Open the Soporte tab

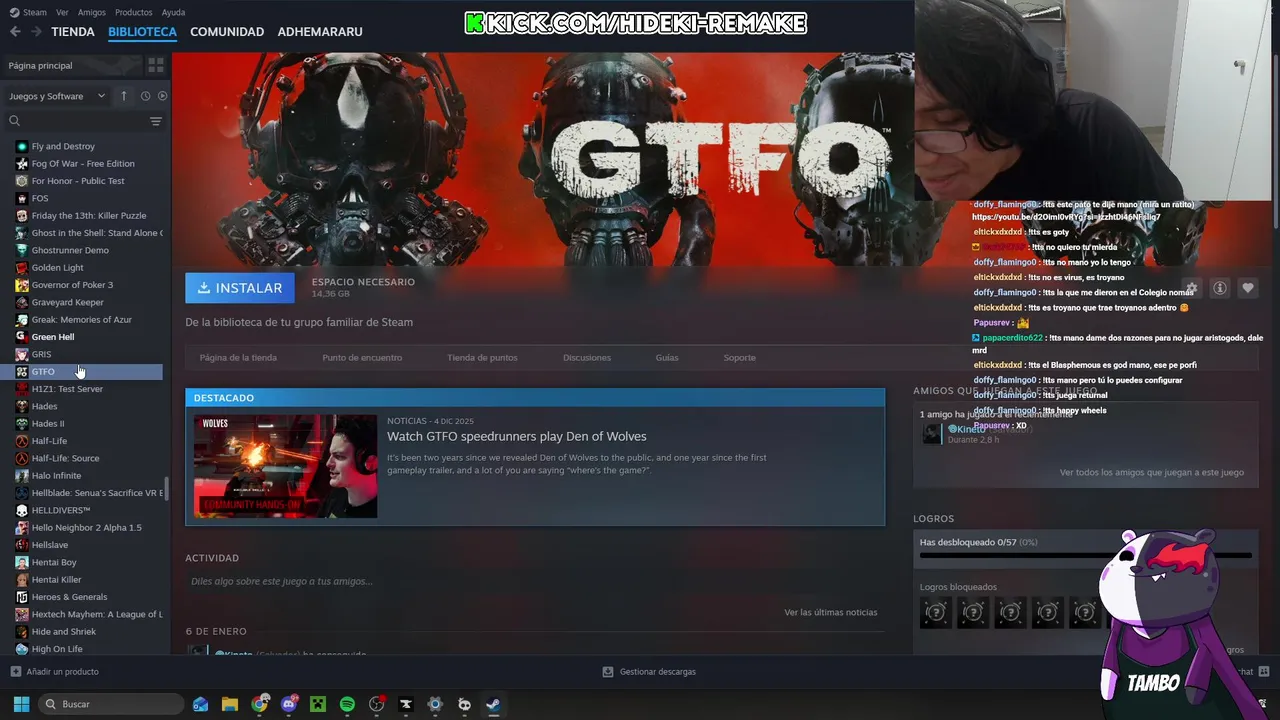point(740,357)
